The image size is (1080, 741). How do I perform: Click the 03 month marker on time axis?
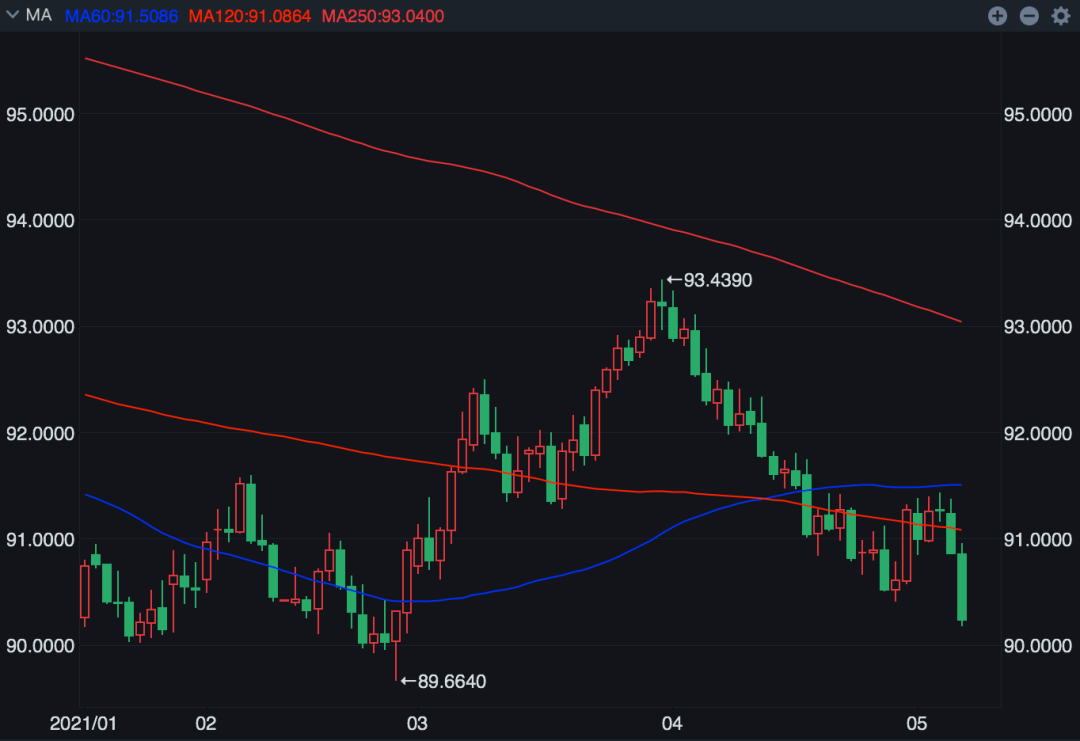click(417, 722)
